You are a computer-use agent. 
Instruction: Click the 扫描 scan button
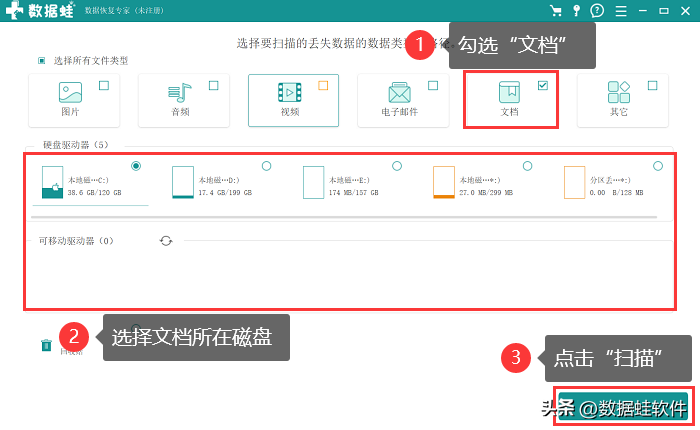(x=622, y=407)
